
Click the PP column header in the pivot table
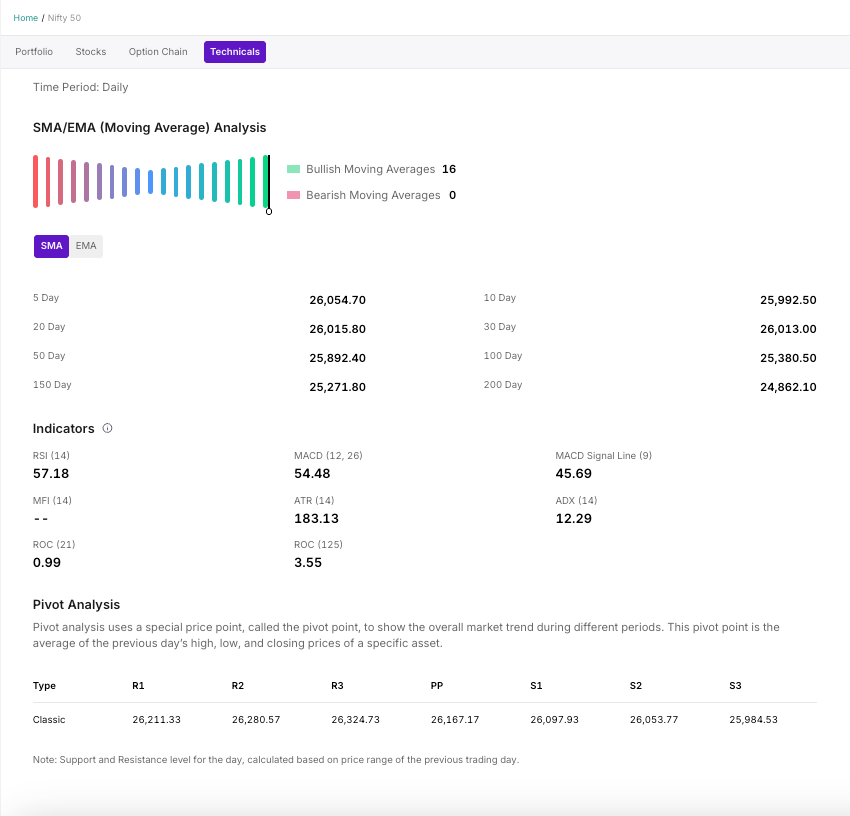click(437, 686)
